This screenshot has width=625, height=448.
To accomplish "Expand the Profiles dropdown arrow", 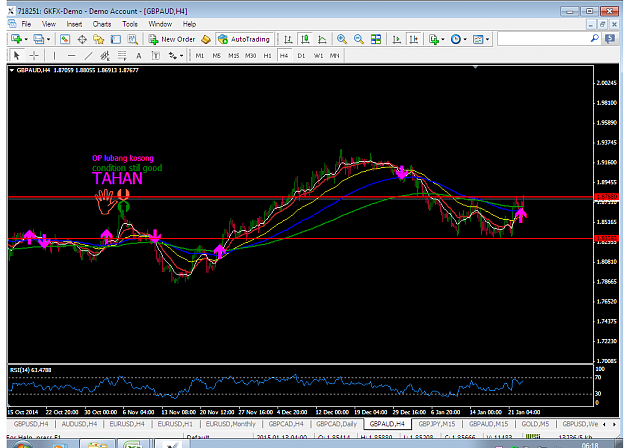I will 48,39.
